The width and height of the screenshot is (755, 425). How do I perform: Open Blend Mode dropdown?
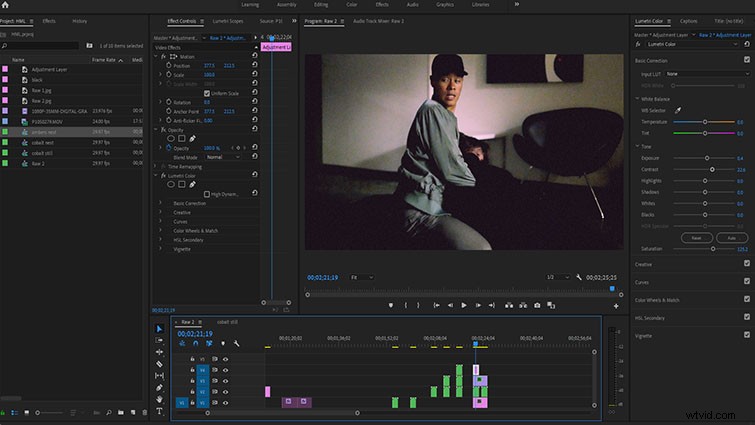(x=223, y=157)
